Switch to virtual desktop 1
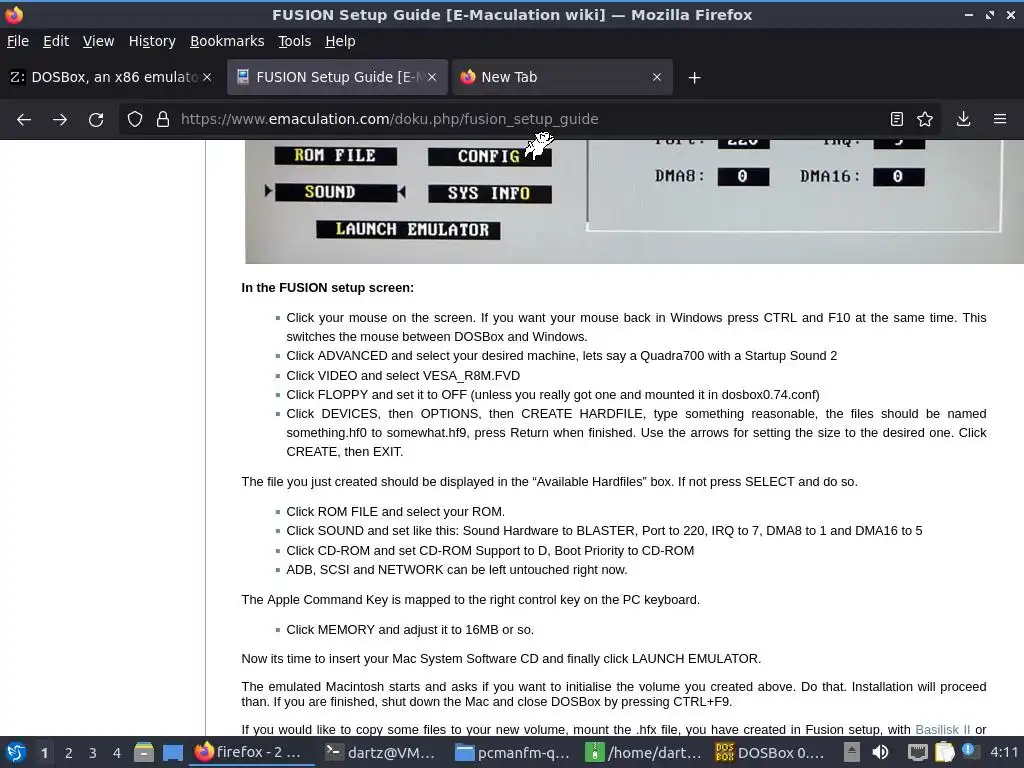The width and height of the screenshot is (1024, 768). (44, 753)
